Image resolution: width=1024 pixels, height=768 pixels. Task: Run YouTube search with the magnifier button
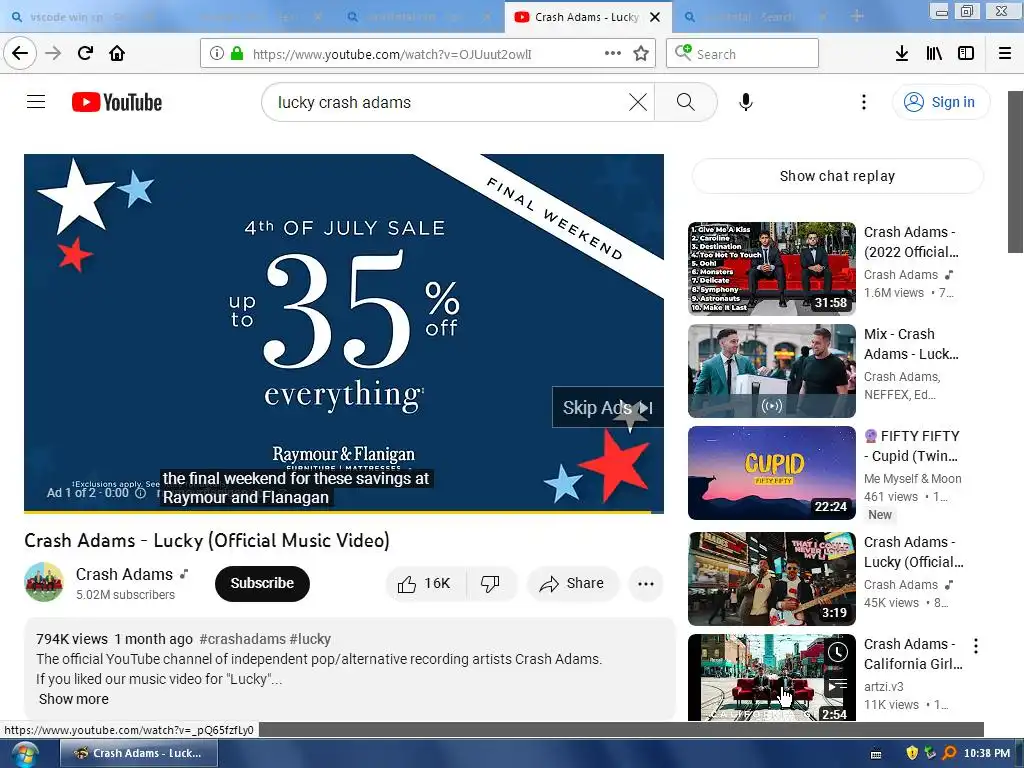coord(685,102)
